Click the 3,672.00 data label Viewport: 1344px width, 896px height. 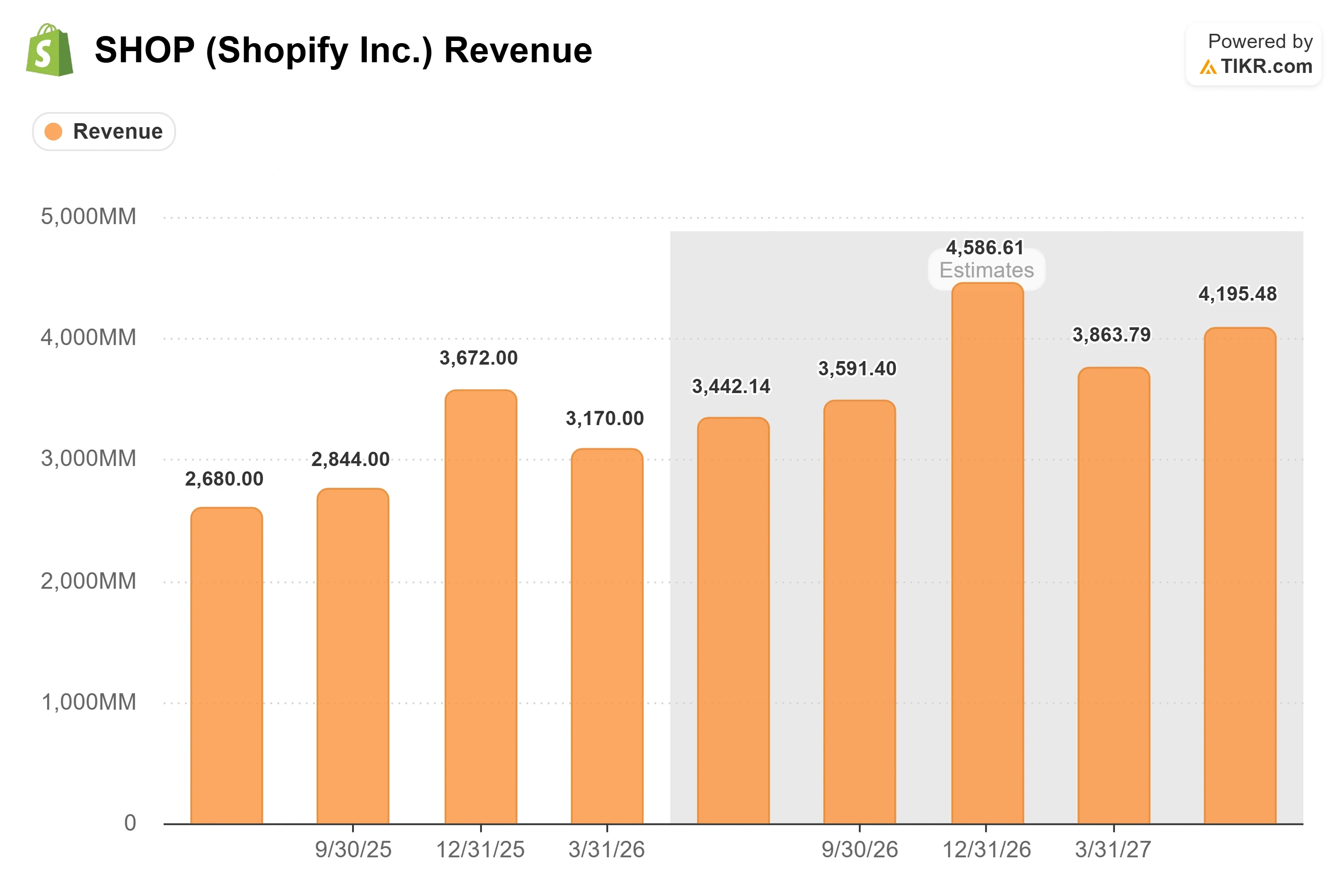479,358
